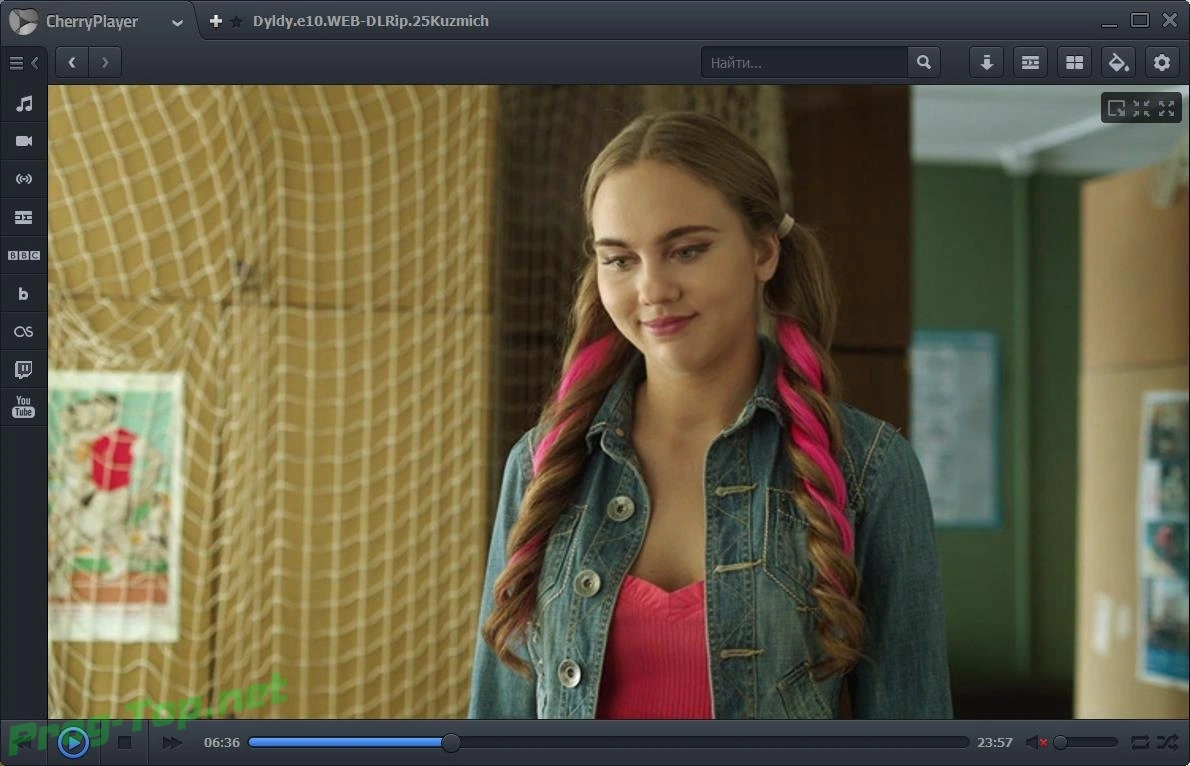Open the Music section in sidebar
This screenshot has height=766, width=1190.
coord(24,103)
